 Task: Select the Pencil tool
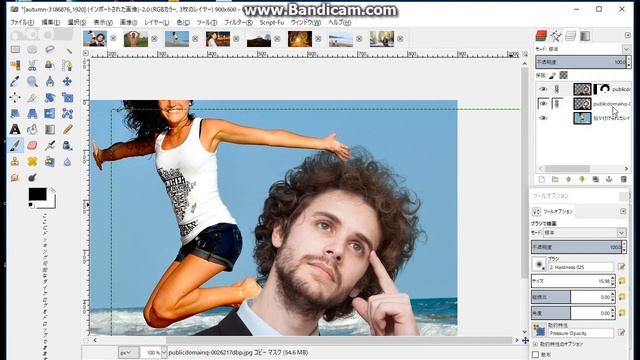67,129
